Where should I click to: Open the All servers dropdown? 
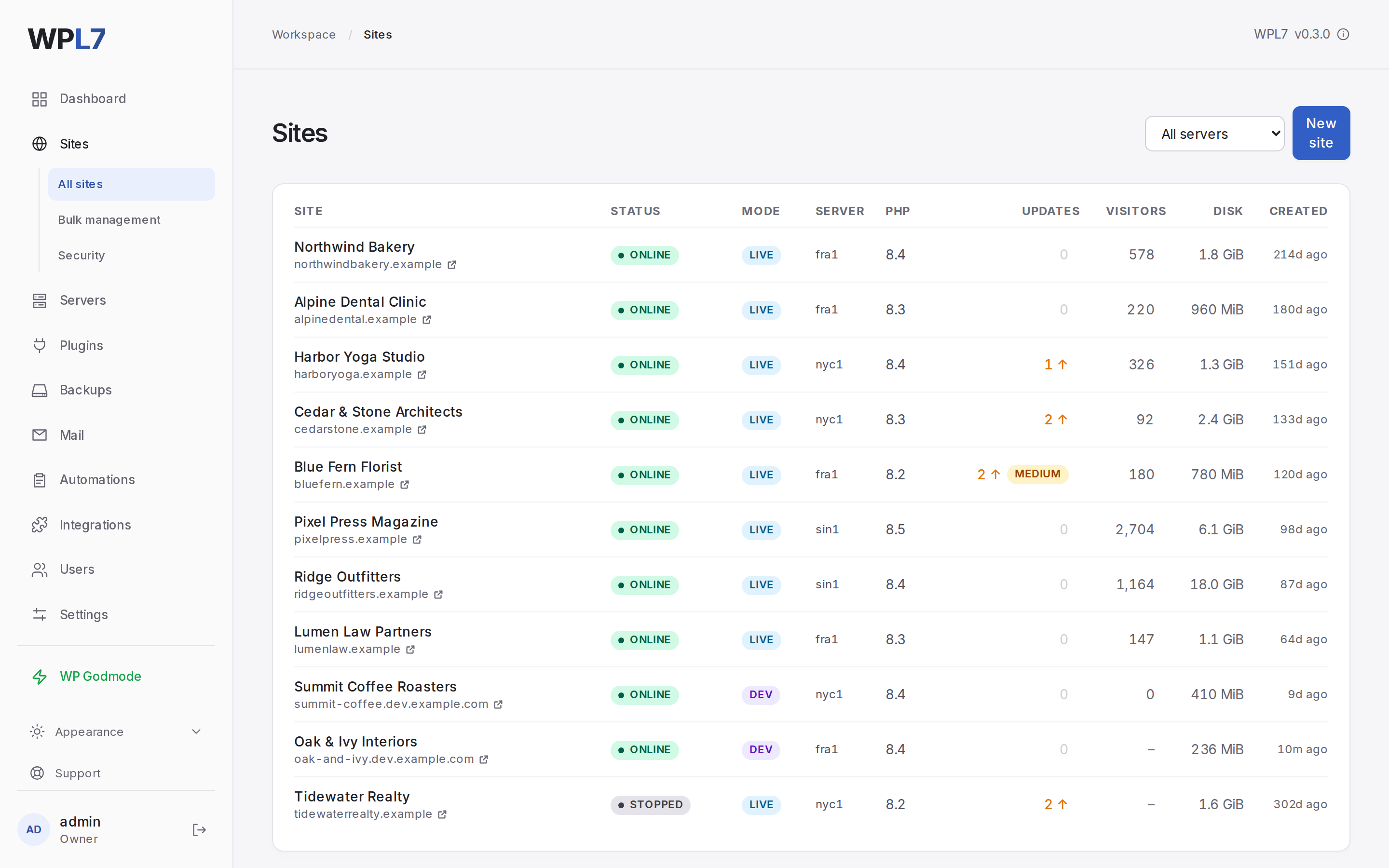(1214, 134)
